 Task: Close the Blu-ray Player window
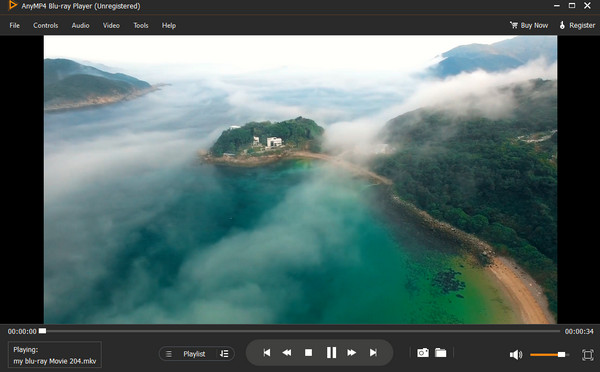[587, 5]
